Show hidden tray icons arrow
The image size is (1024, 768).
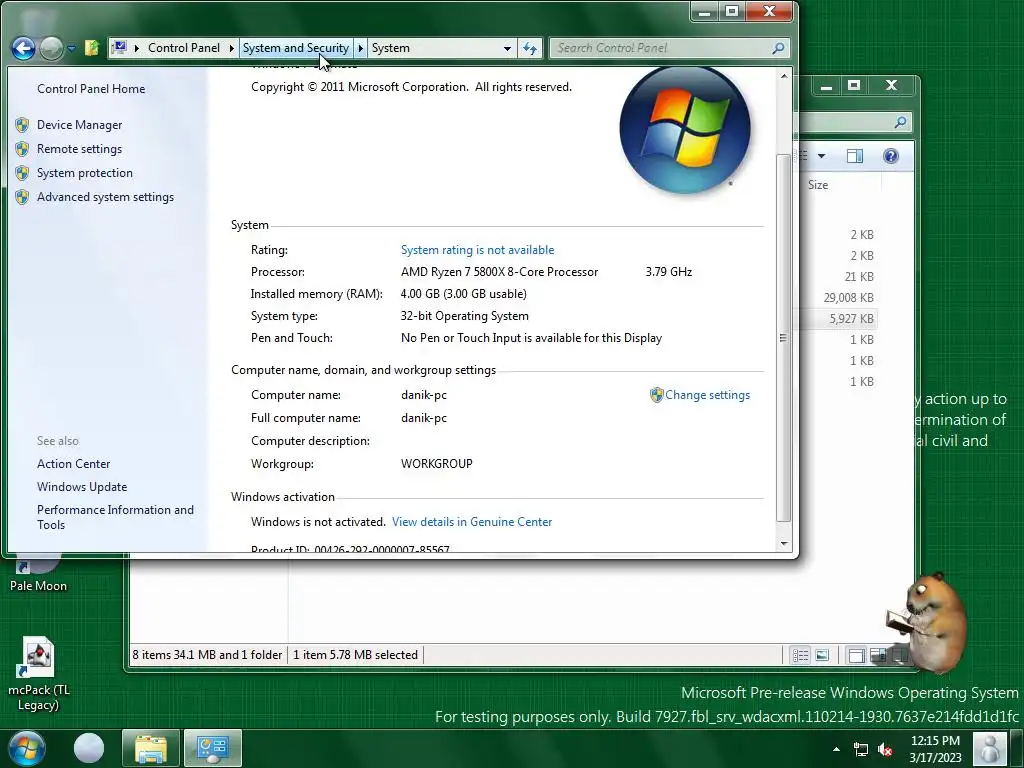click(x=837, y=749)
